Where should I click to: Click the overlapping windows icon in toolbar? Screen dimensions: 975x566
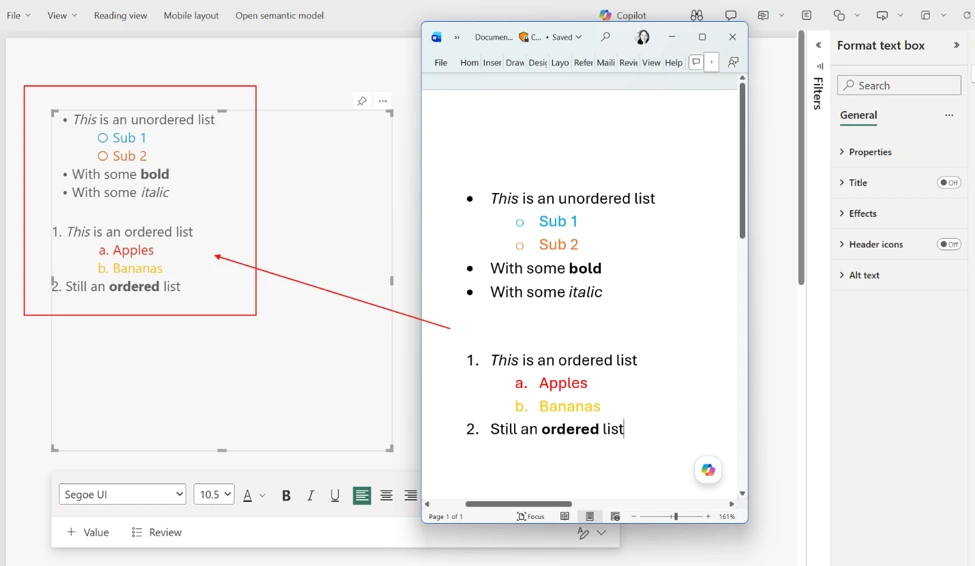[925, 15]
